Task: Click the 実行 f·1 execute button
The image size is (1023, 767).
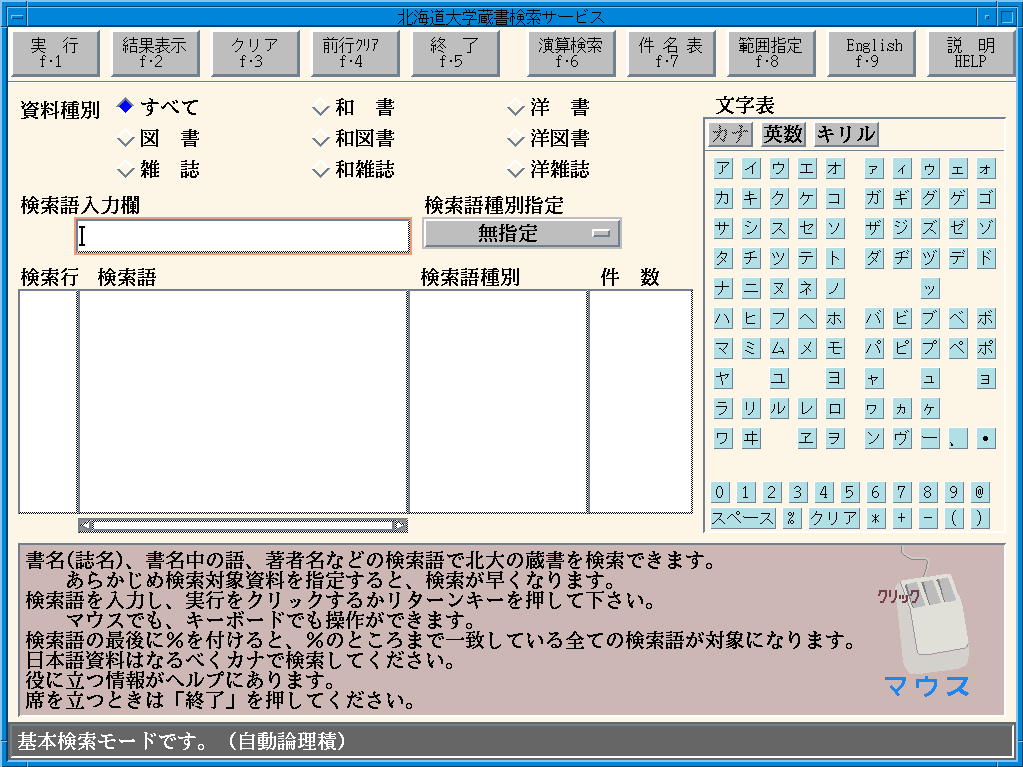Action: tap(55, 53)
